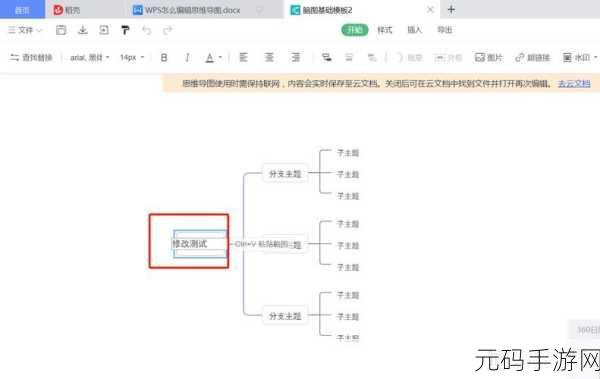
Task: Redo the last action
Action: point(168,30)
